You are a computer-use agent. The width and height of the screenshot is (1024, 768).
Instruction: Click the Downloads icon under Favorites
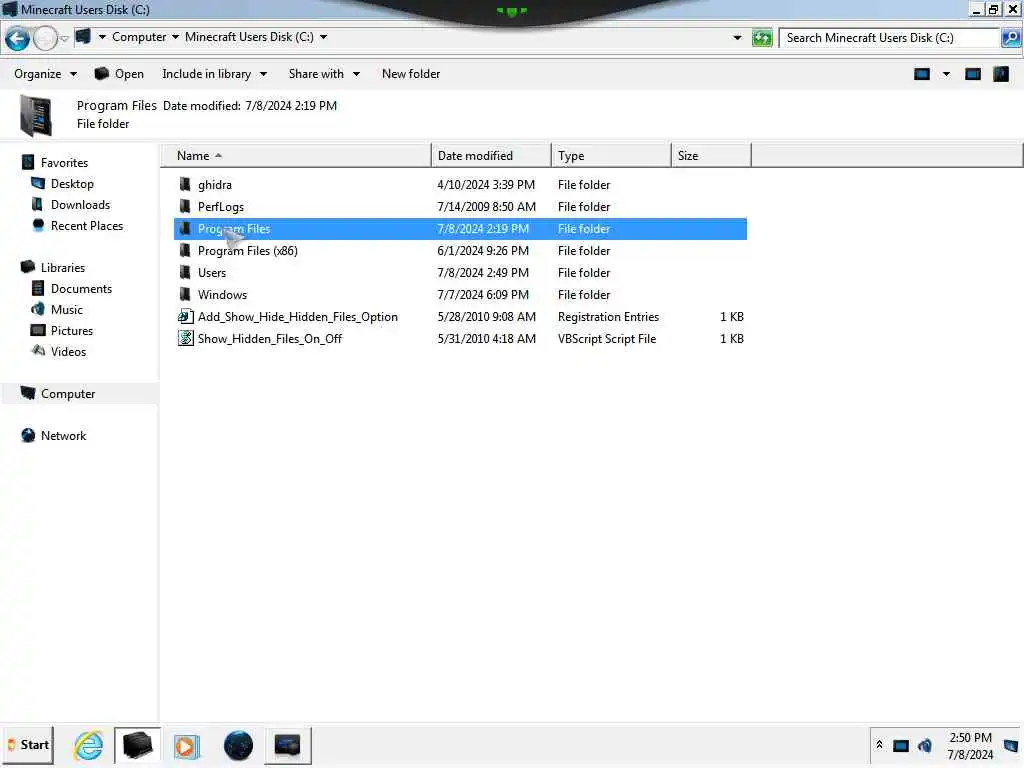click(x=37, y=204)
